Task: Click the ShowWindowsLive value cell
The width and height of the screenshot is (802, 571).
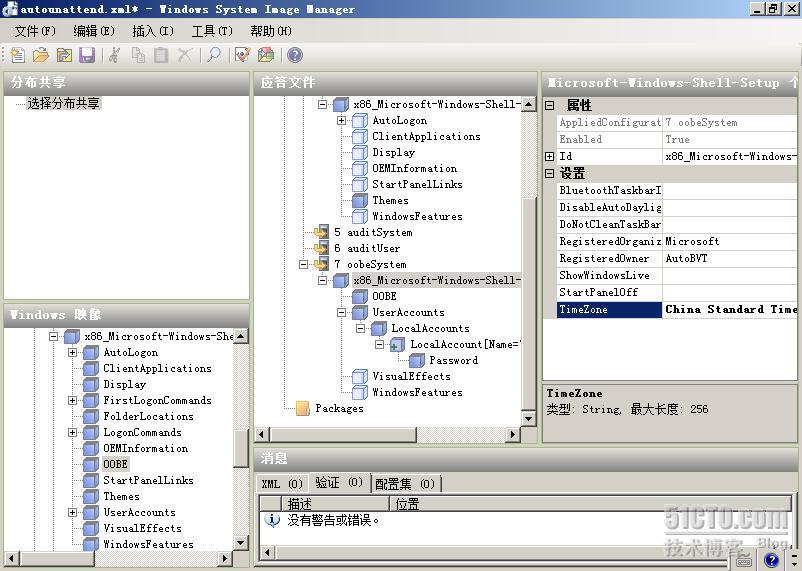Action: 730,275
